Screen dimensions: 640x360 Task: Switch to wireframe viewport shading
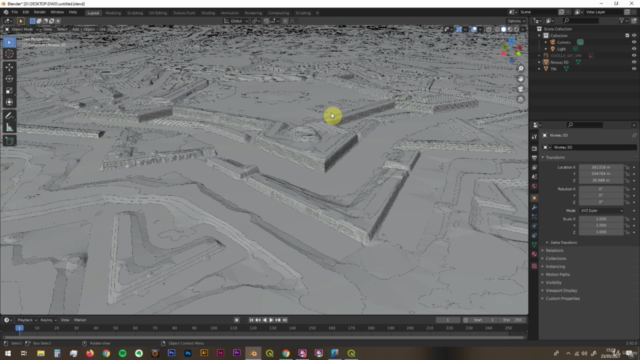pos(497,29)
